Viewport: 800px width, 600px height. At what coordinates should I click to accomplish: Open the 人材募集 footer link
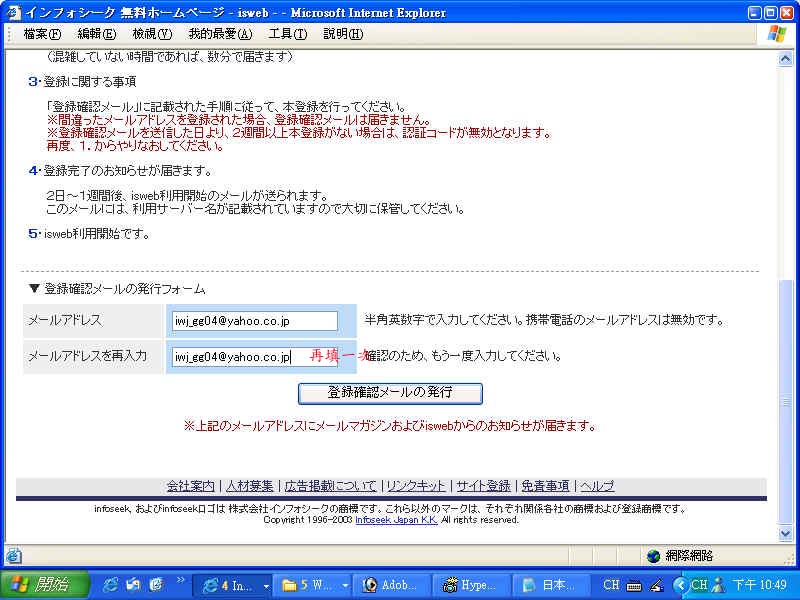(x=249, y=486)
